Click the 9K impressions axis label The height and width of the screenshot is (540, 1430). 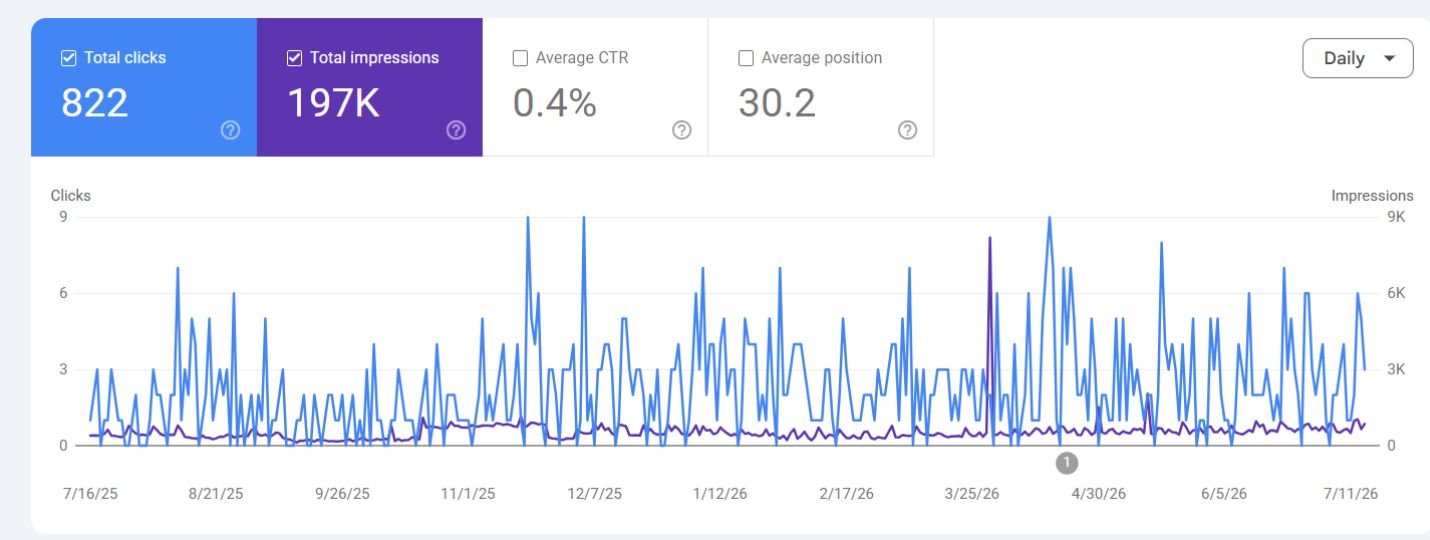coord(1396,217)
